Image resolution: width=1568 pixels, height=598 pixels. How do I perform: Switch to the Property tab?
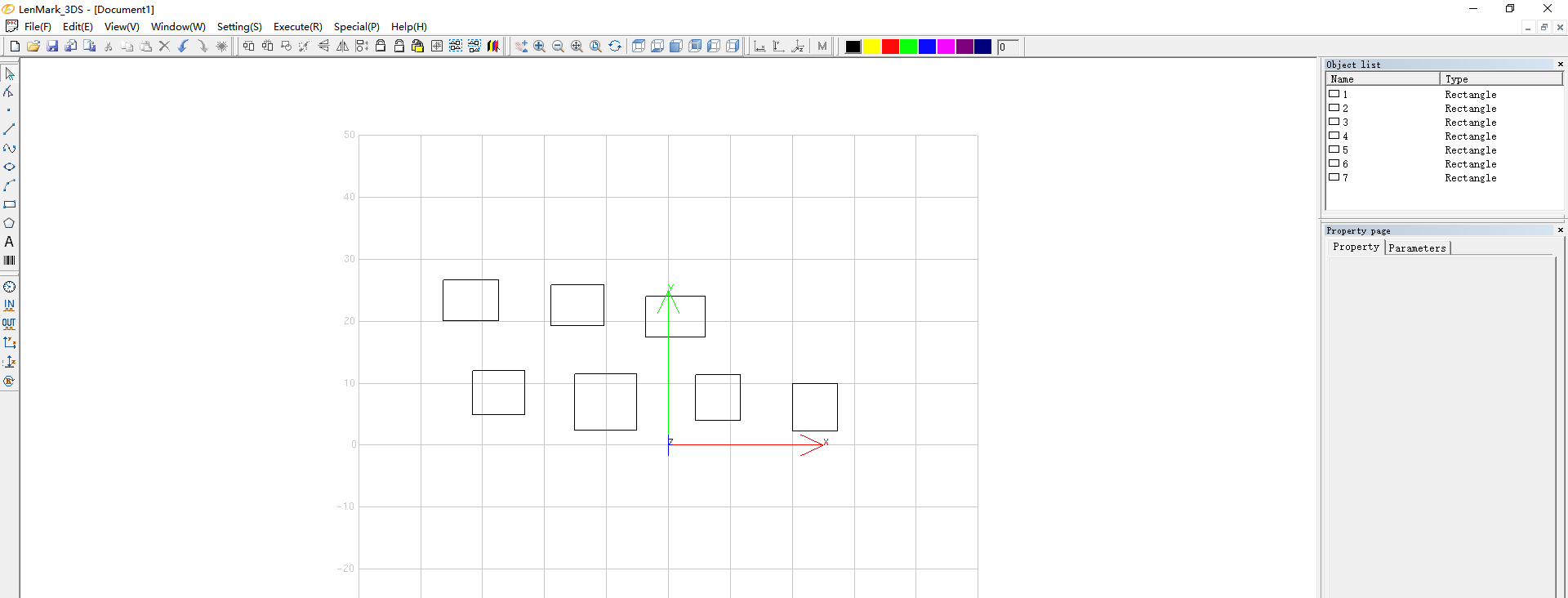(x=1356, y=247)
